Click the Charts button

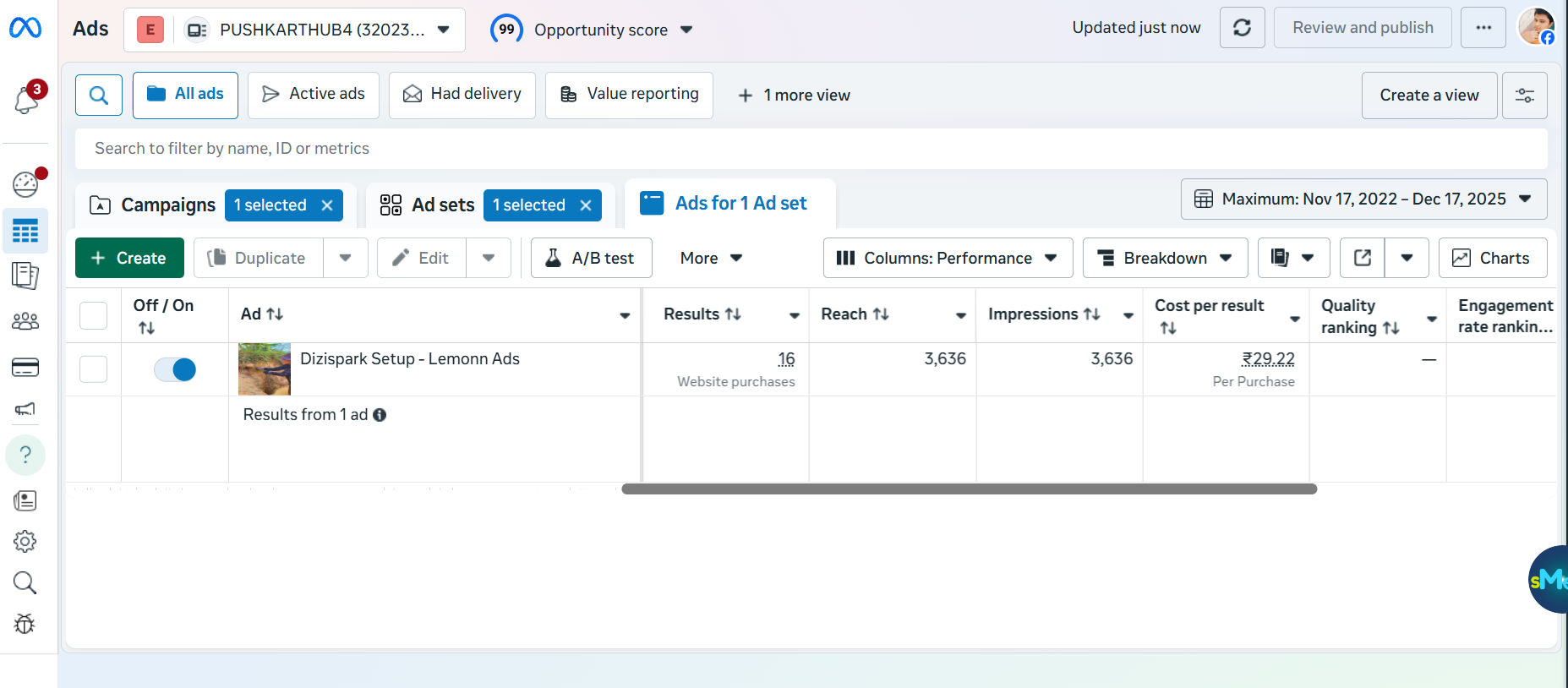tap(1492, 258)
